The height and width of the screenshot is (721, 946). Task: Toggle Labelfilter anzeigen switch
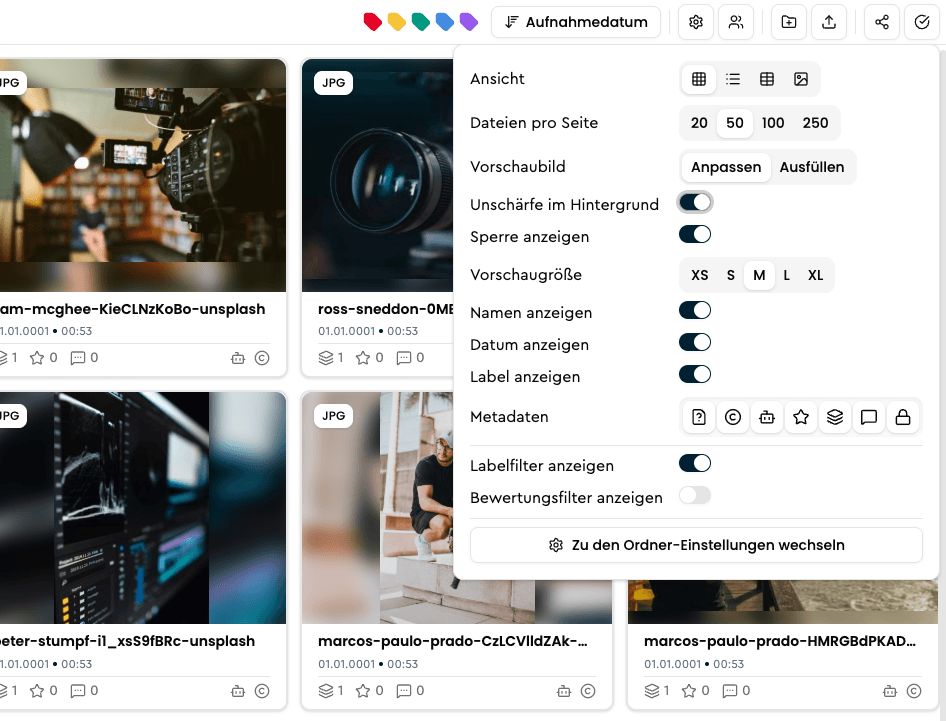pos(695,463)
